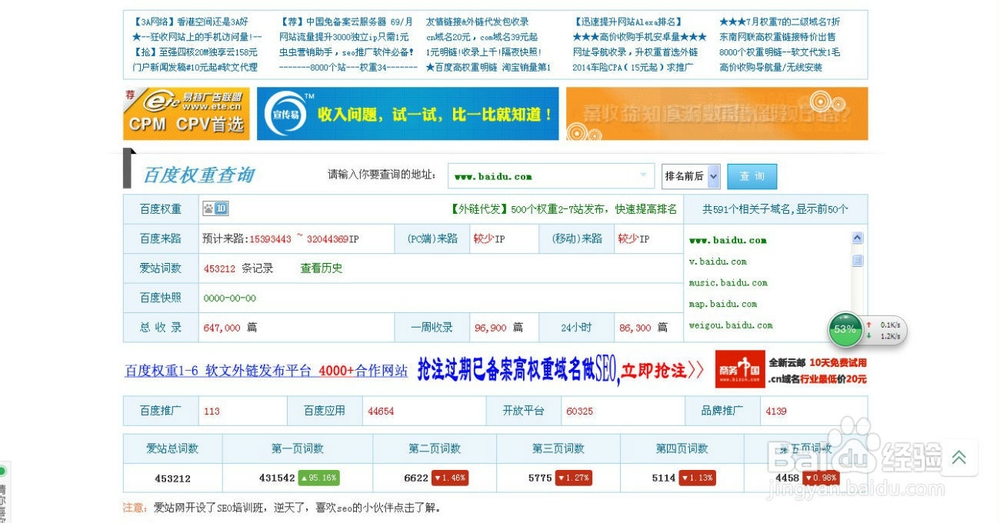Select music.baidu.com subdomain
This screenshot has height=523, width=1000.
pos(728,283)
